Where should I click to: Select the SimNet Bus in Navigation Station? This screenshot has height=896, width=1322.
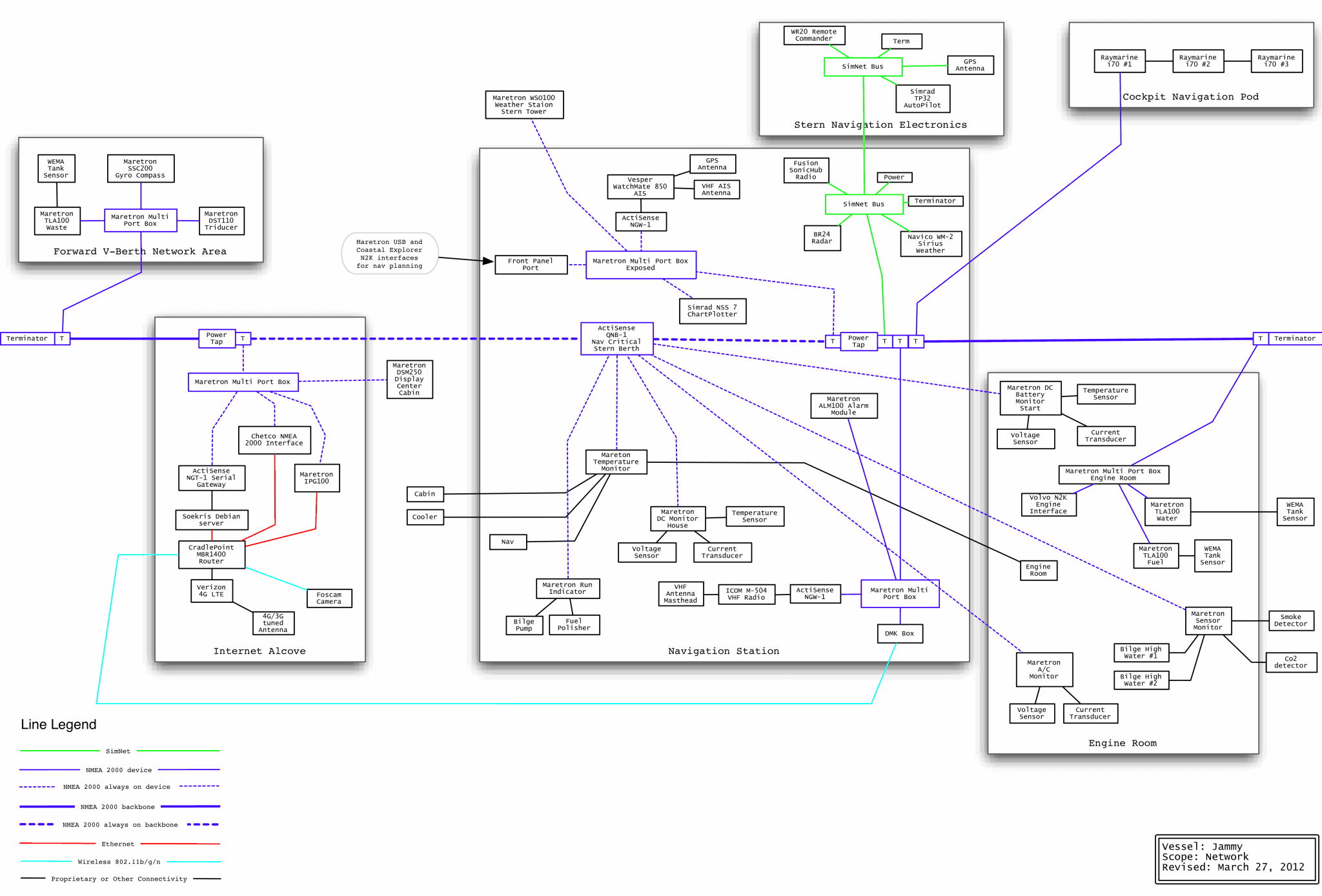pyautogui.click(x=864, y=204)
